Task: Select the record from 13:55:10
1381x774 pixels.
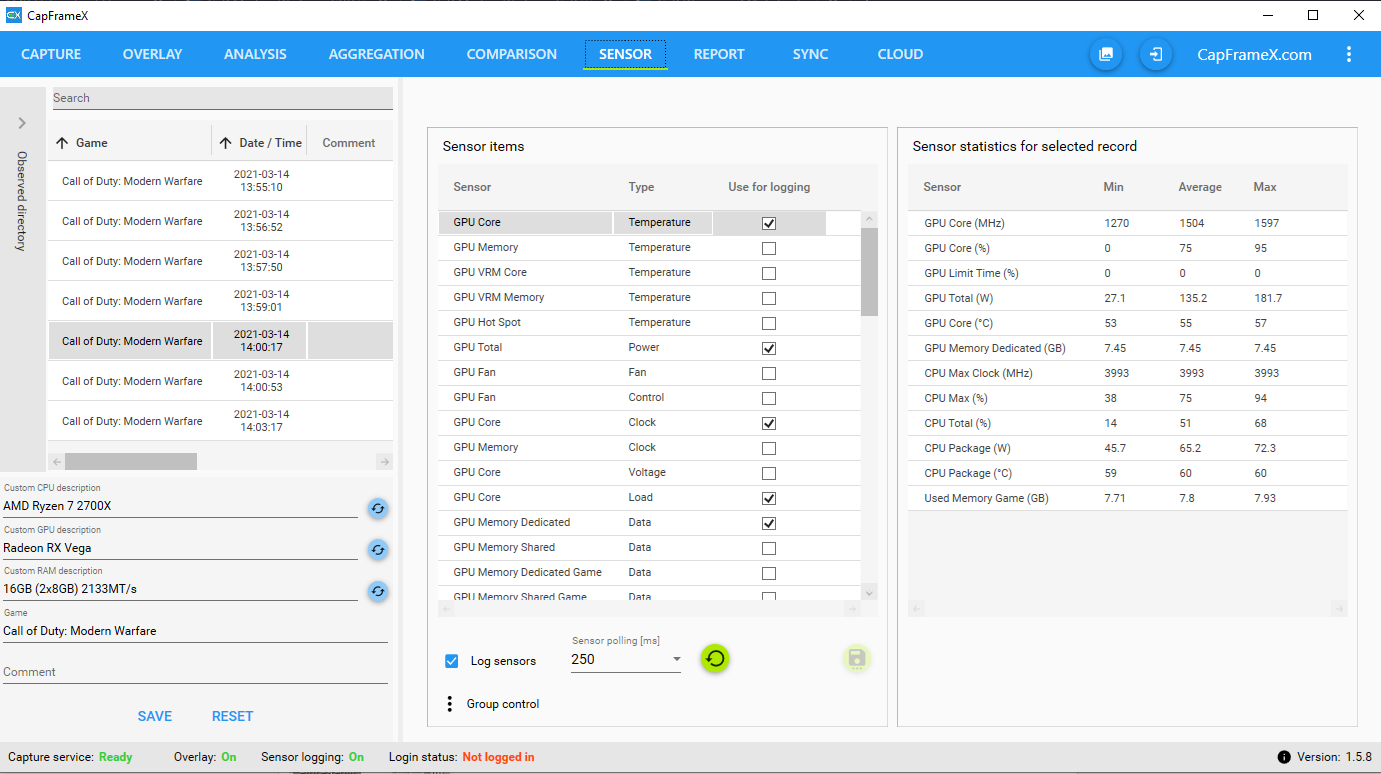Action: tap(220, 181)
